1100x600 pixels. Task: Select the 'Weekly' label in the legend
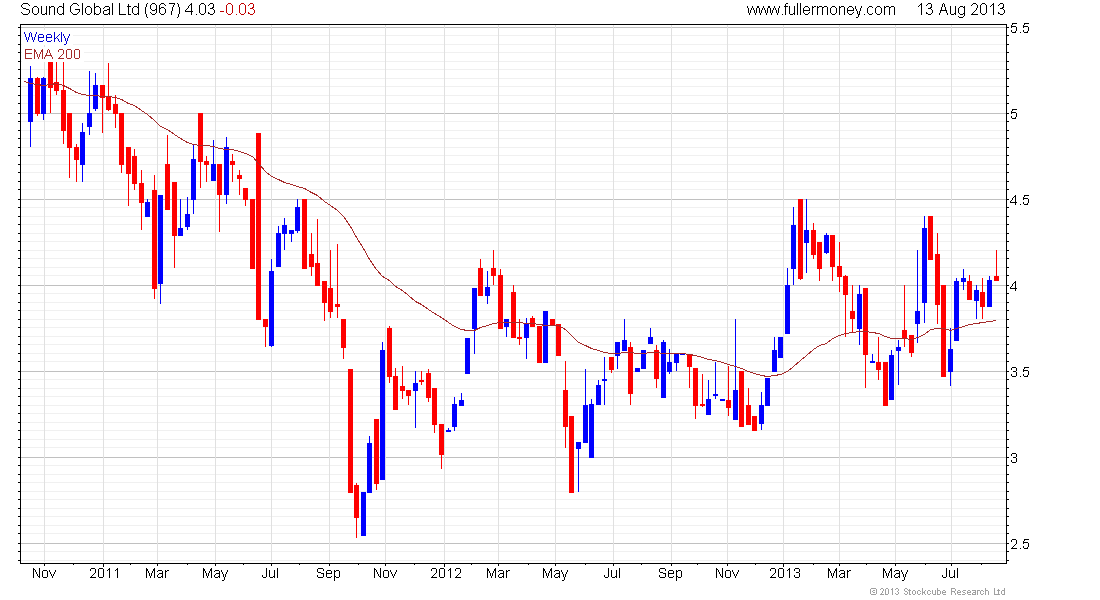pyautogui.click(x=47, y=37)
